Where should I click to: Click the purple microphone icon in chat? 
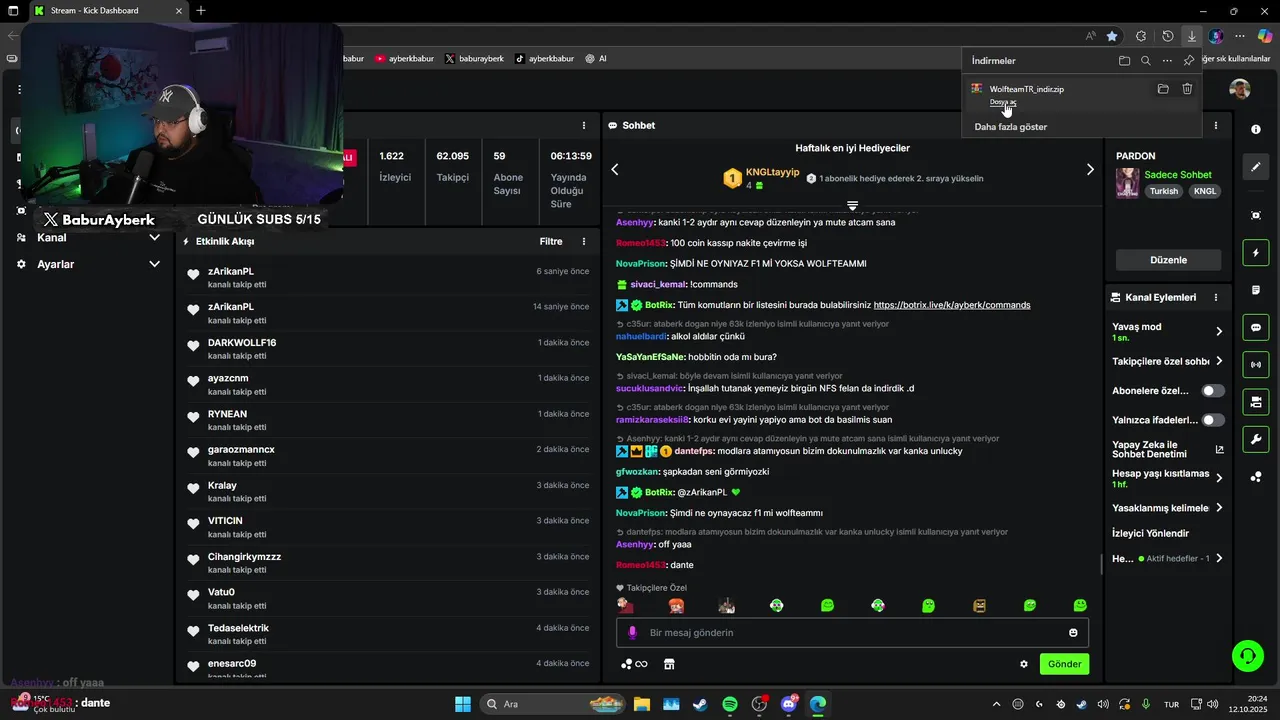tap(632, 633)
